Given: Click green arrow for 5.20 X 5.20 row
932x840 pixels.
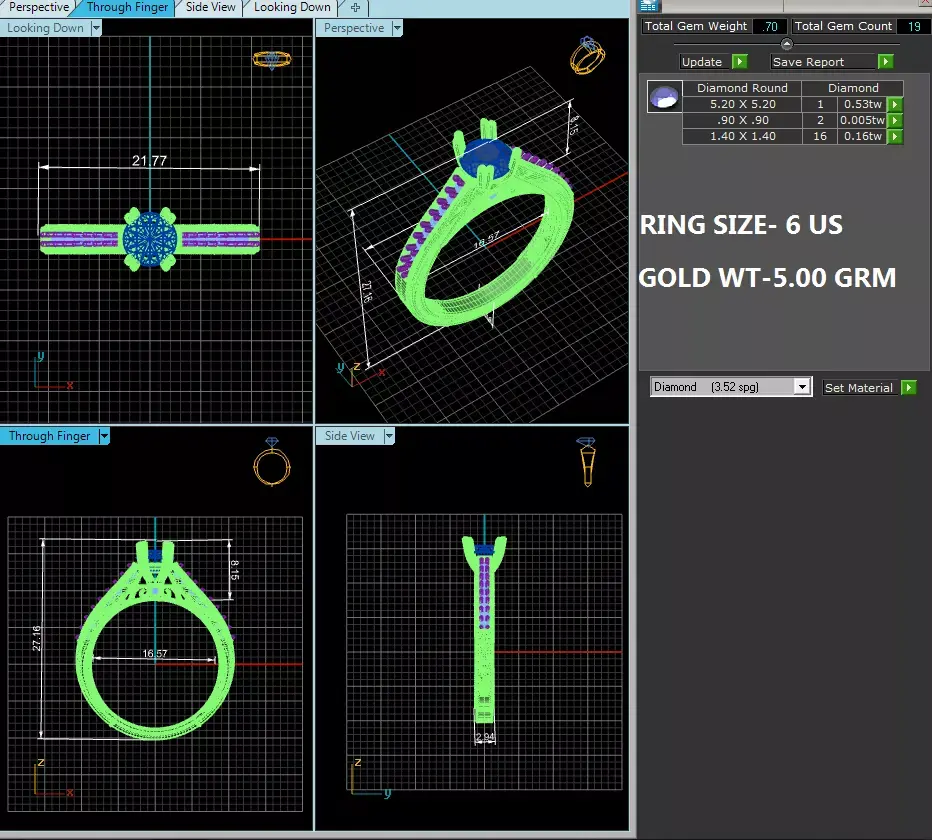Looking at the screenshot, I should [x=895, y=105].
